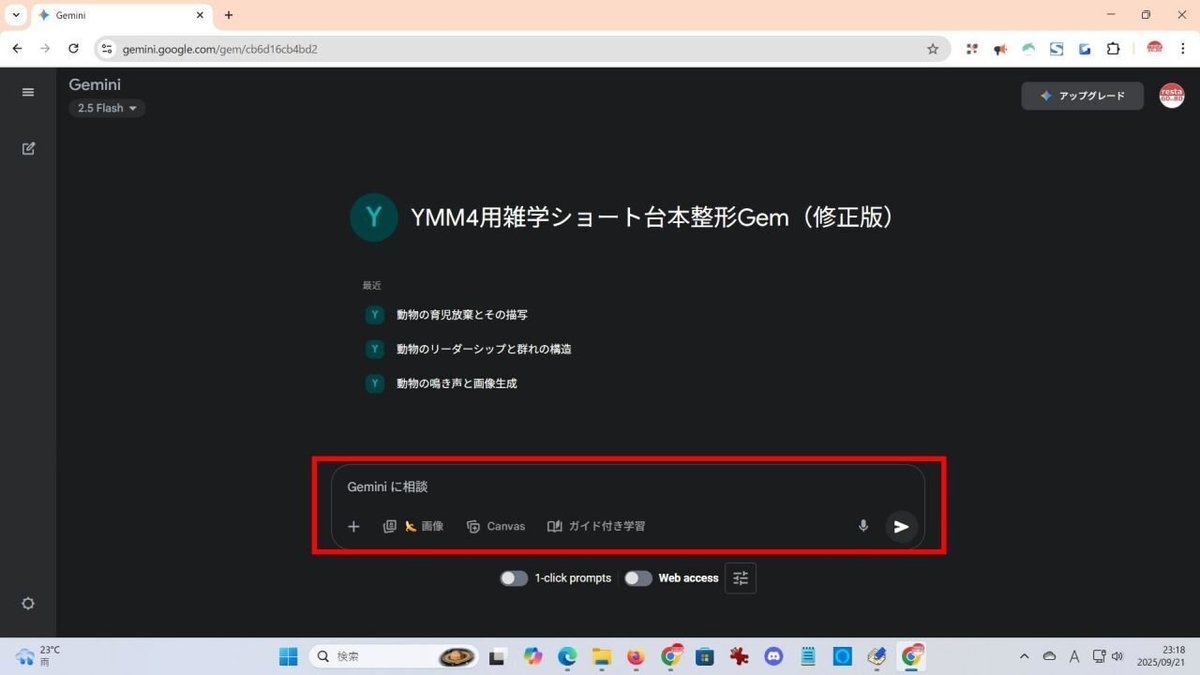Open the tune settings next to Web access
This screenshot has width=1200, height=675.
(x=740, y=578)
